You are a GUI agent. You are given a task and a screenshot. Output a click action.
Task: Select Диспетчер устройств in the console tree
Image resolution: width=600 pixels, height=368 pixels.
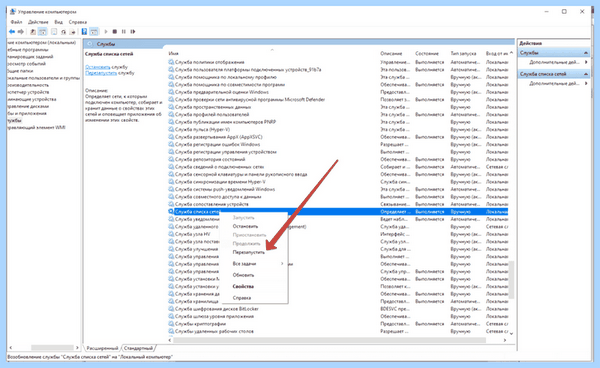(28, 92)
